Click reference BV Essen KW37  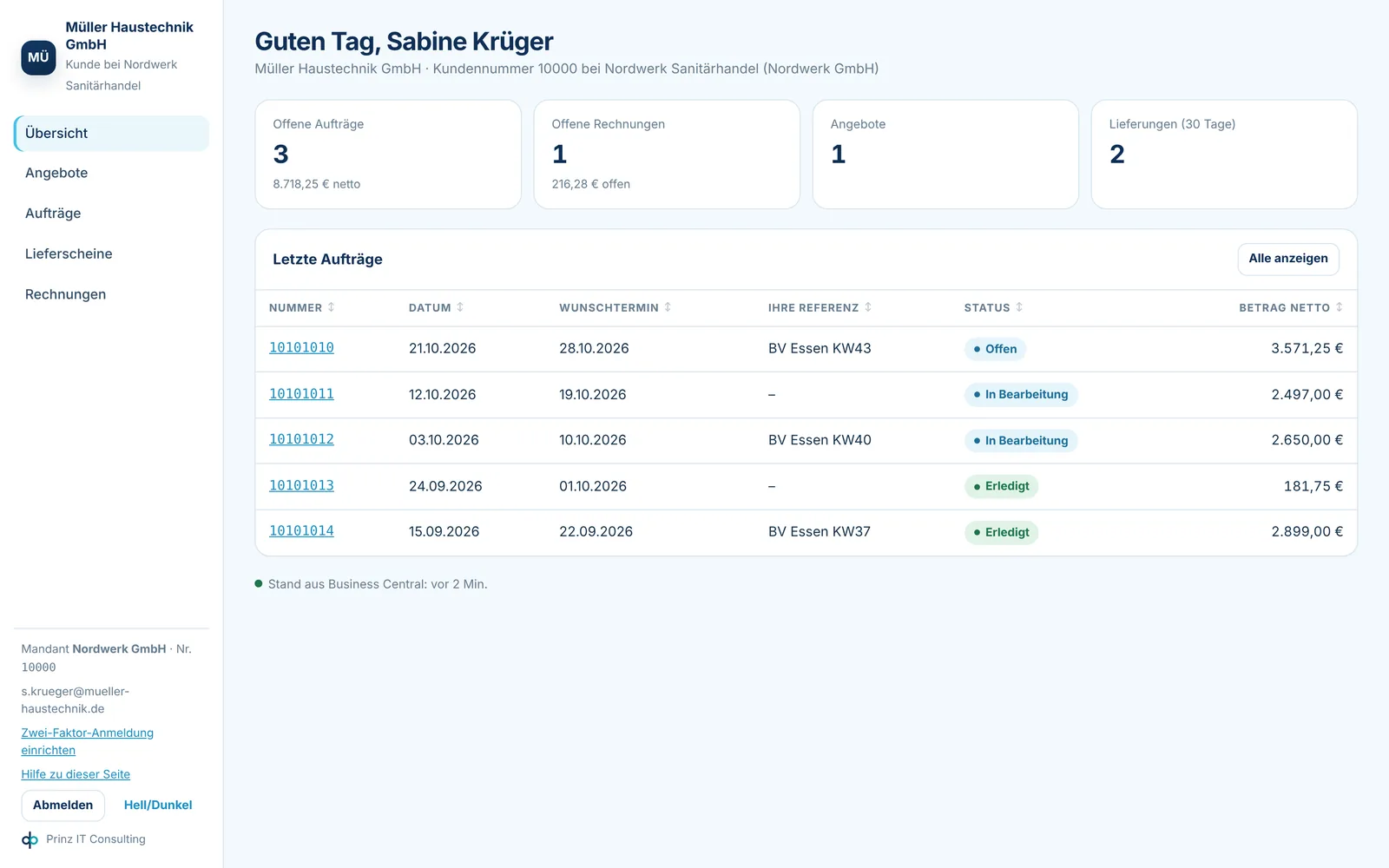pyautogui.click(x=820, y=531)
